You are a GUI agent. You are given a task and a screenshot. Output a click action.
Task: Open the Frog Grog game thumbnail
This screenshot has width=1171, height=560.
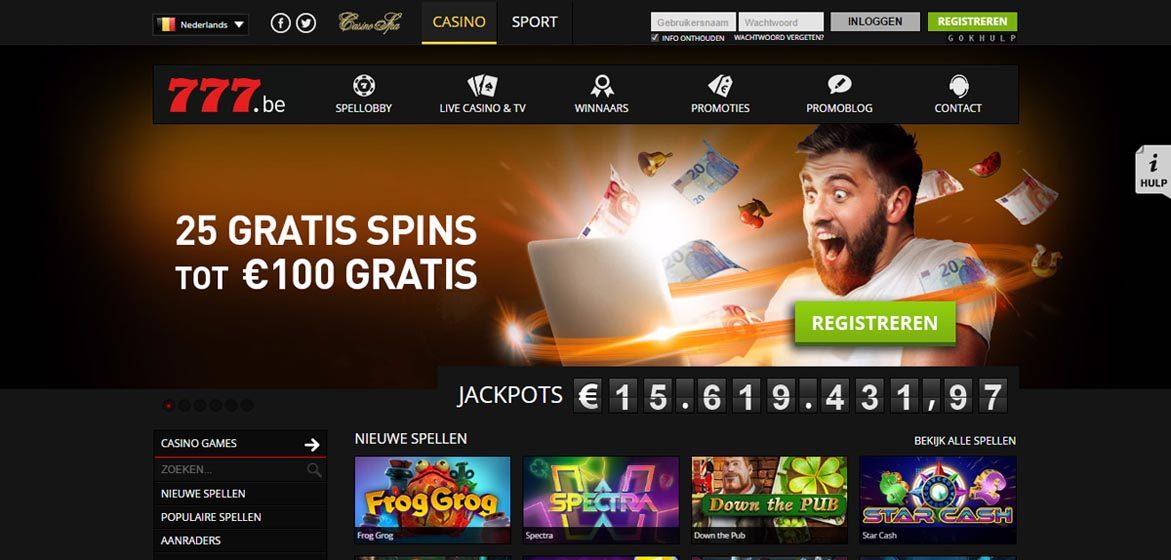432,500
